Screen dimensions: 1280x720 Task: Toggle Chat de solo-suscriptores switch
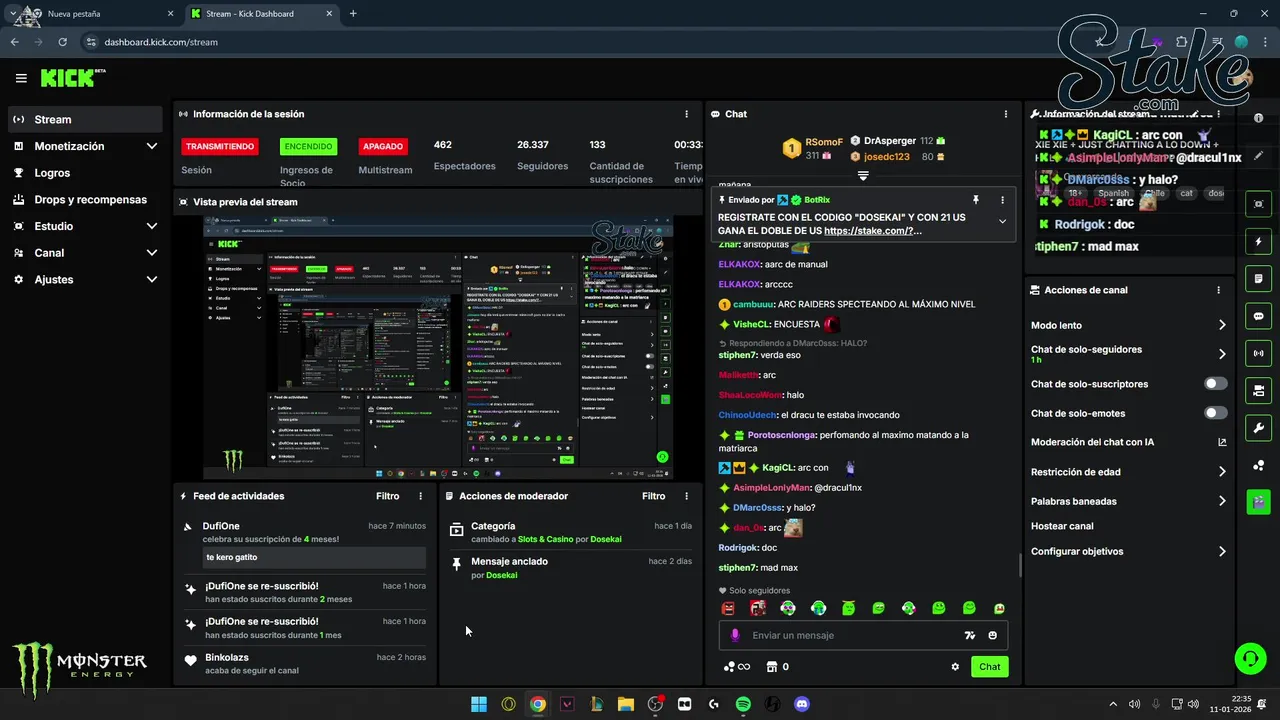click(1216, 384)
